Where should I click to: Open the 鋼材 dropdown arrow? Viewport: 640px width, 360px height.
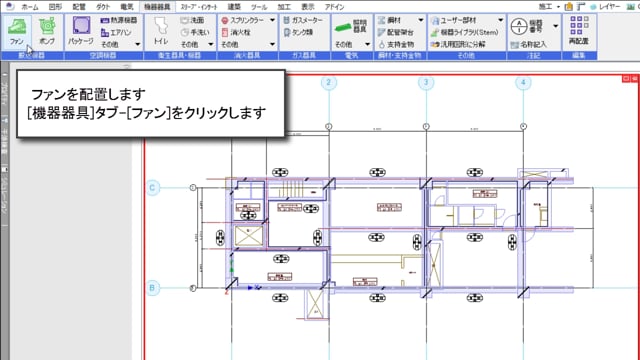pyautogui.click(x=421, y=20)
